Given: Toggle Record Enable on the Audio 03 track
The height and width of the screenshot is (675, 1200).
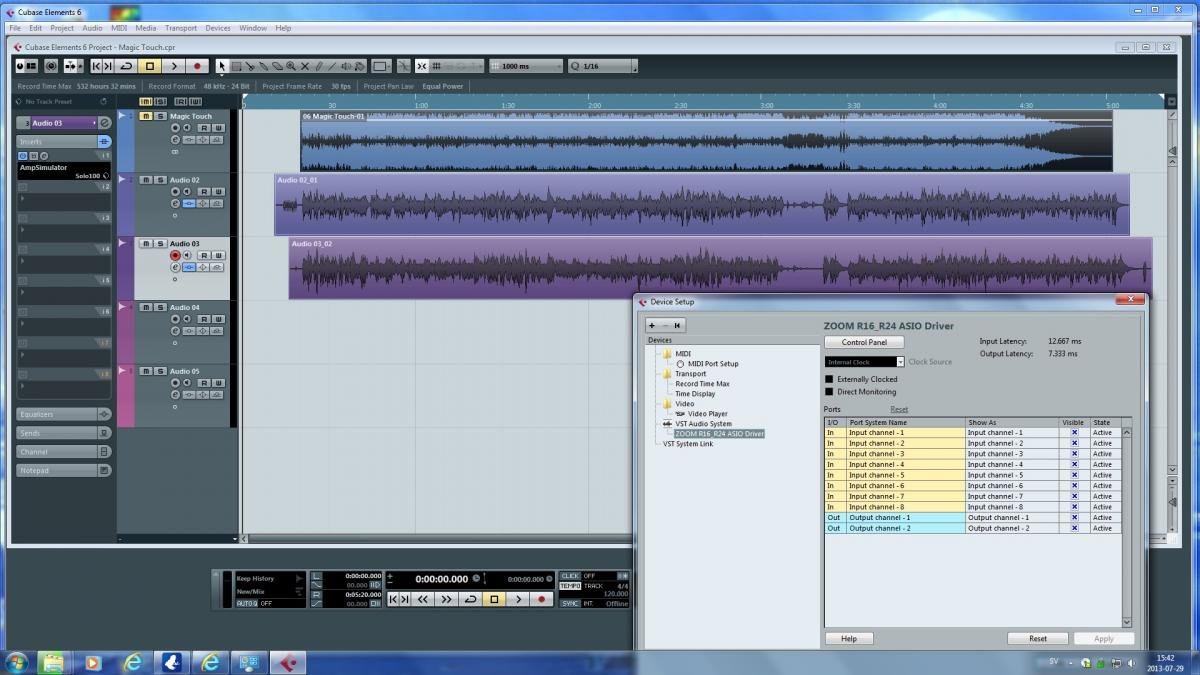Looking at the screenshot, I should click(175, 256).
